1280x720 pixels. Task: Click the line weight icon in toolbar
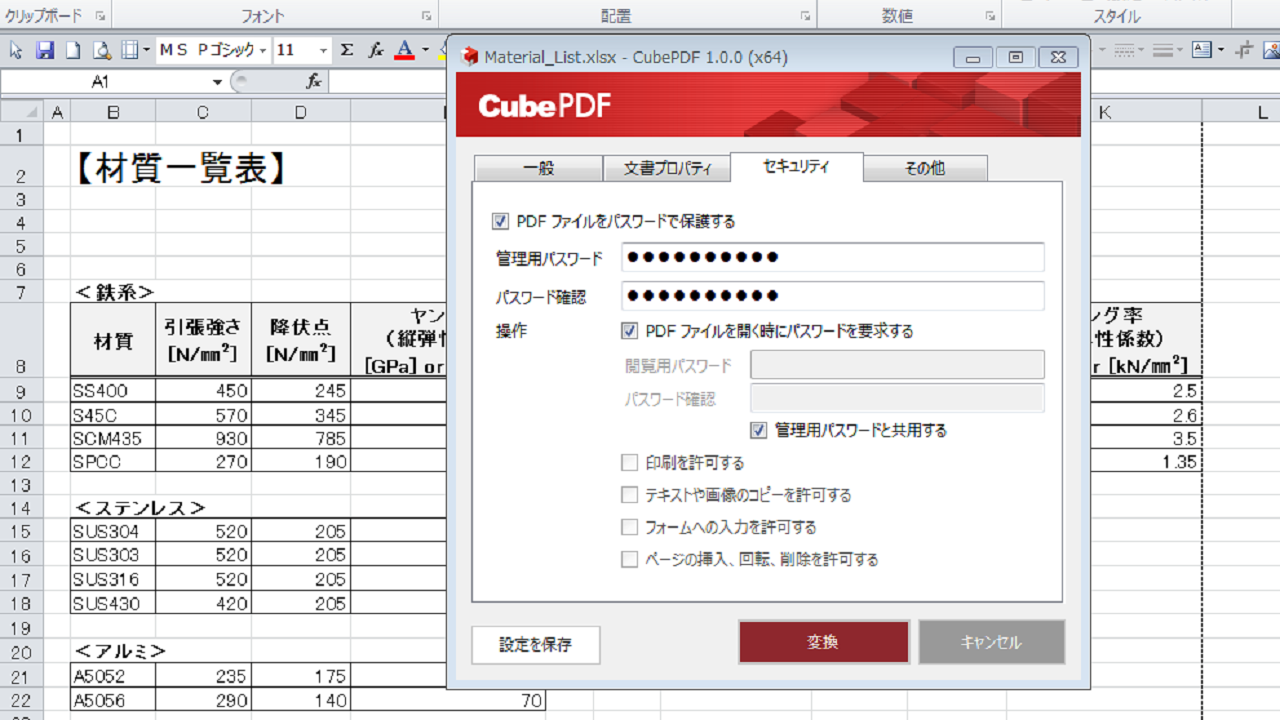tap(1161, 50)
